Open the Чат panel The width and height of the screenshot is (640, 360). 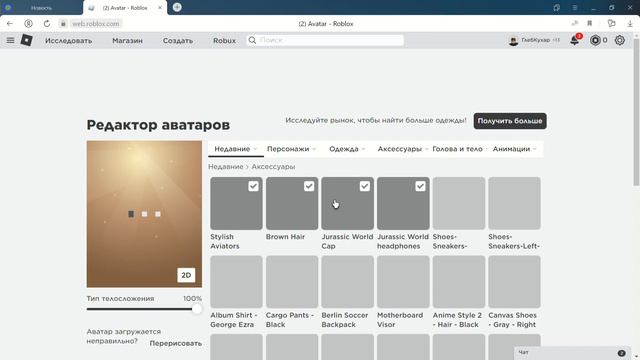571,352
